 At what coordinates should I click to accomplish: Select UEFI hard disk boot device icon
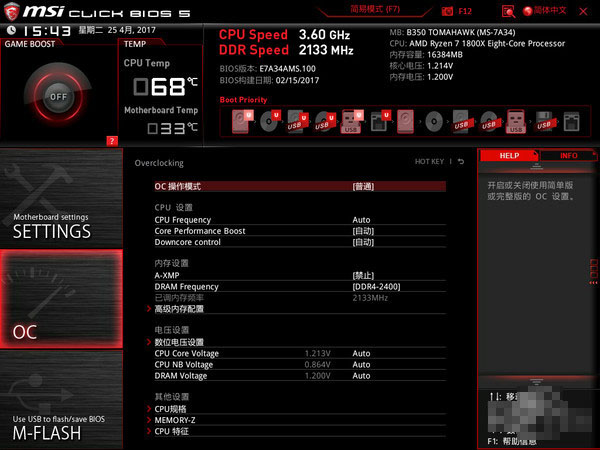pyautogui.click(x=241, y=121)
